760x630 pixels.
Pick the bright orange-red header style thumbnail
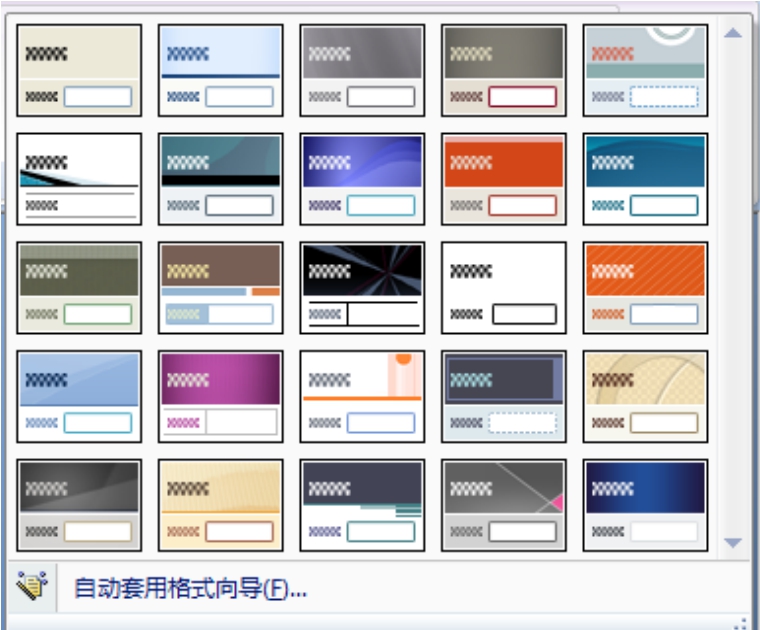504,179
